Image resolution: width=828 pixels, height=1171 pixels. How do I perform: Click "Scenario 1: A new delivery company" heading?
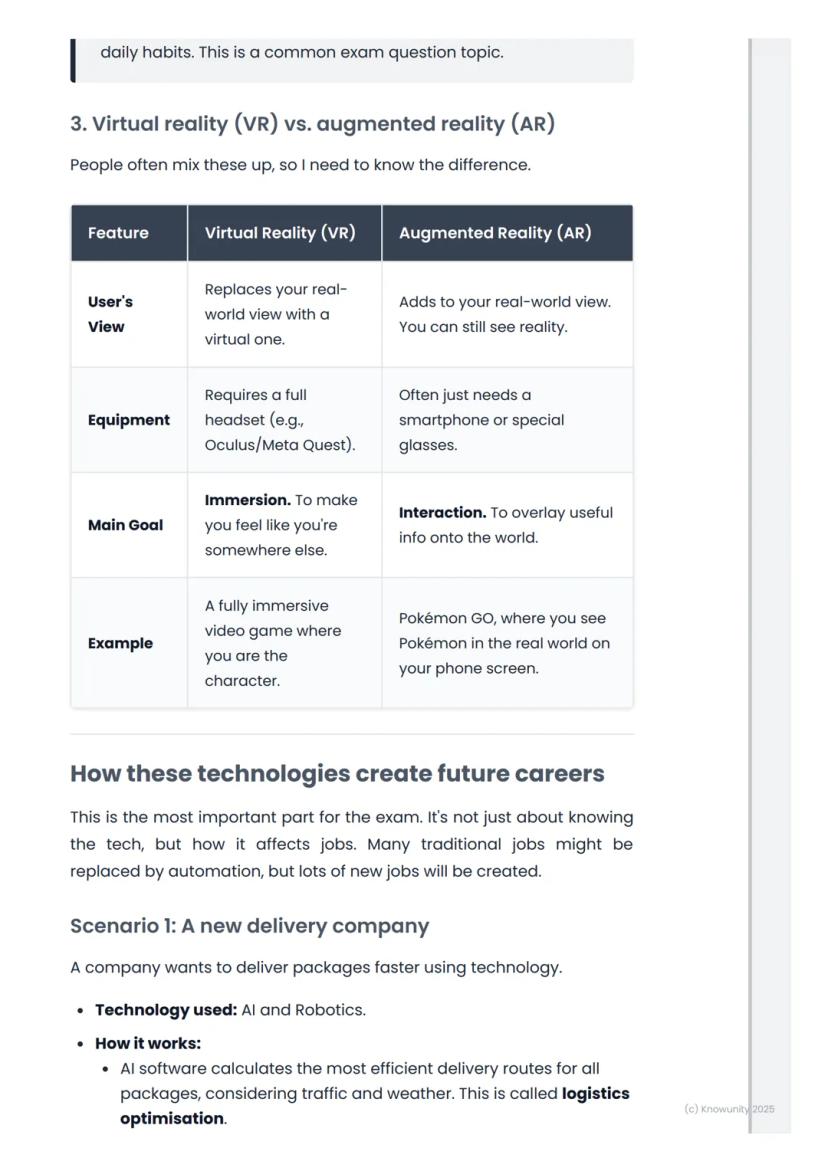pyautogui.click(x=249, y=926)
